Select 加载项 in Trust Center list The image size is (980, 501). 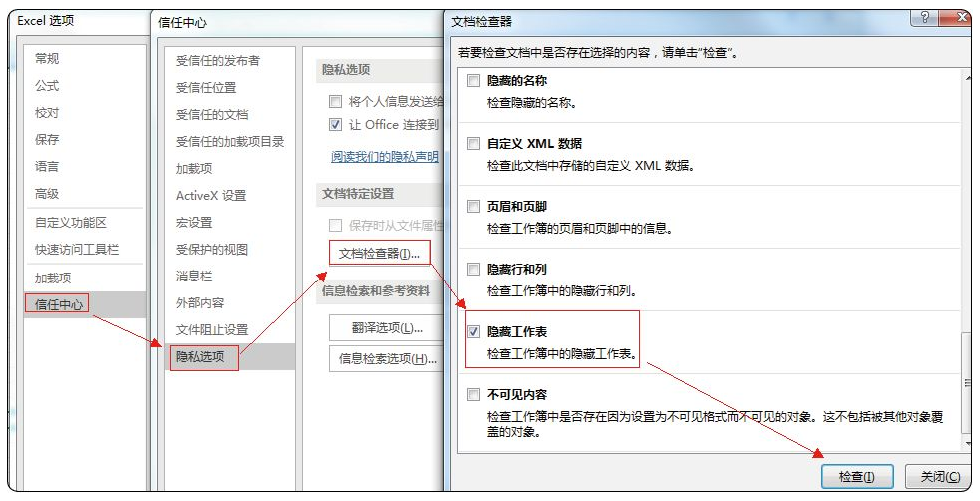pyautogui.click(x=194, y=168)
